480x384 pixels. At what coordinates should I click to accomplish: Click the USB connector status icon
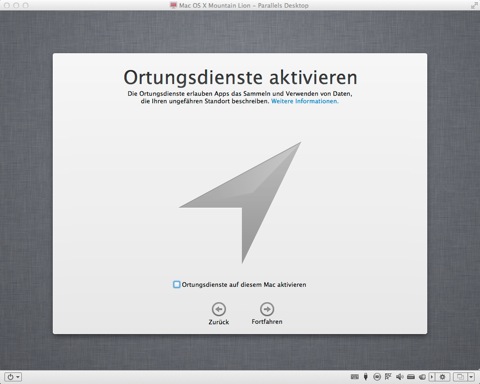(366, 377)
